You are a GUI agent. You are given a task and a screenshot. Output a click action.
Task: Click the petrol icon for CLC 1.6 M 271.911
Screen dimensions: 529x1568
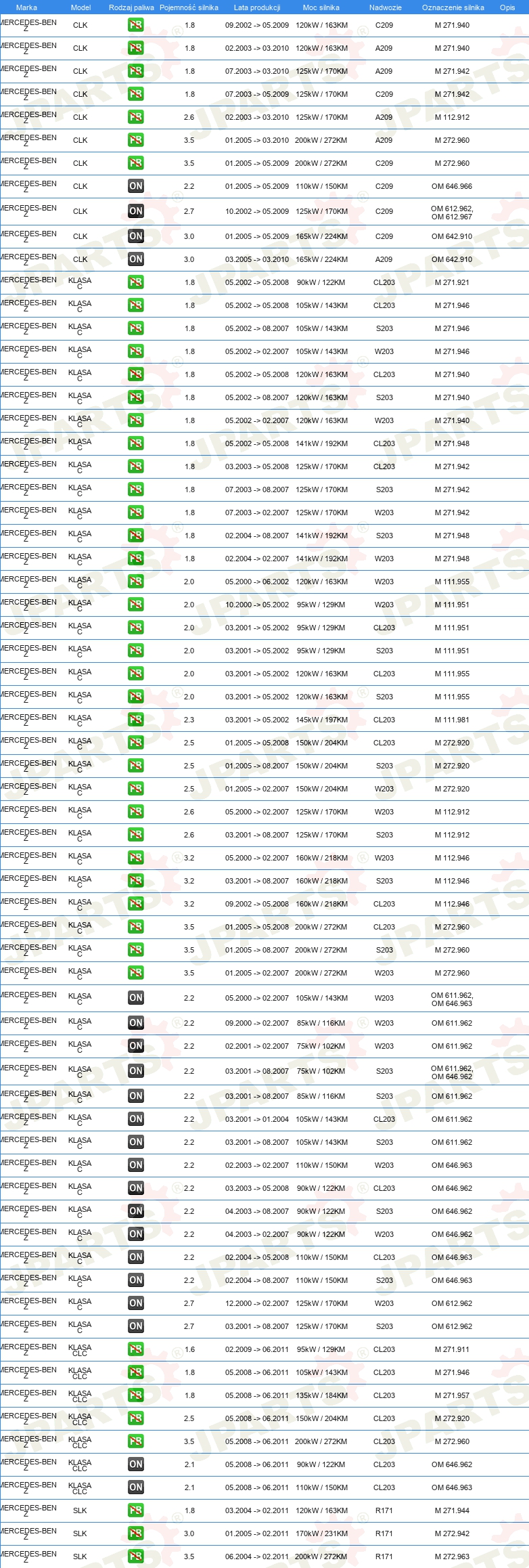click(136, 1349)
